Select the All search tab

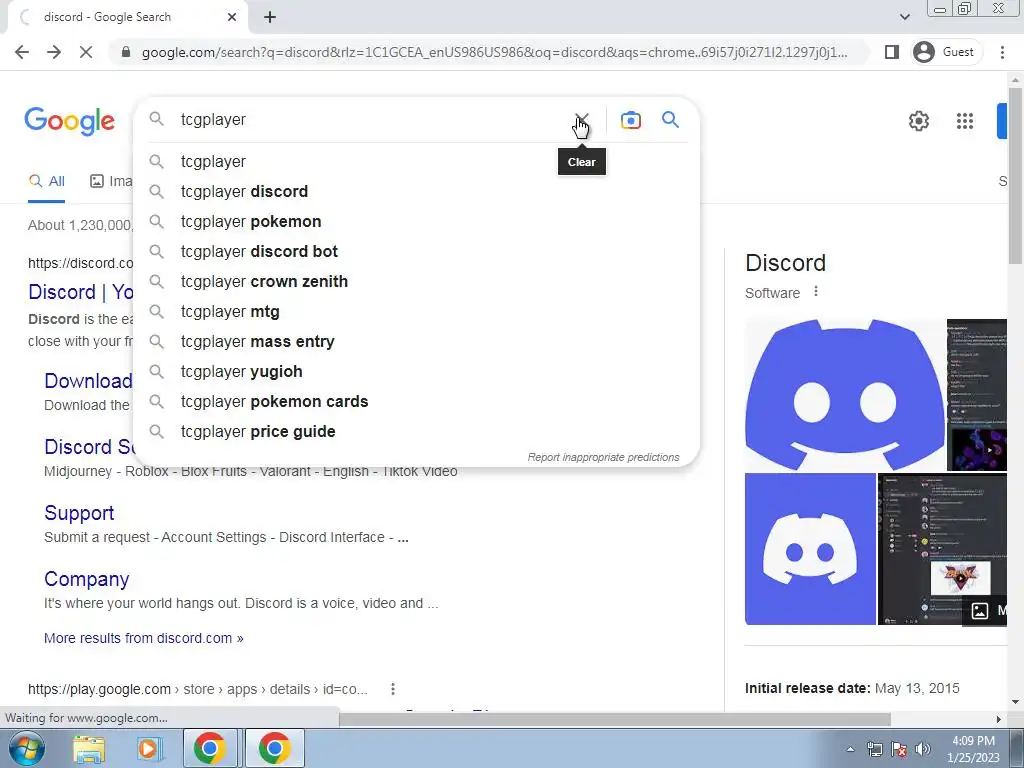[x=46, y=182]
